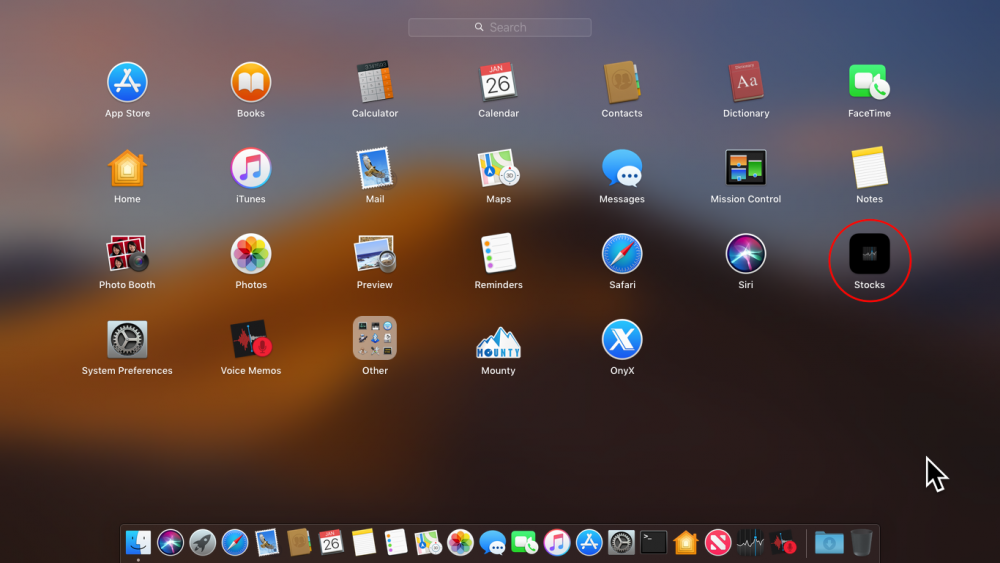Launch FaceTime from the Launchpad grid
The width and height of the screenshot is (1000, 563).
pyautogui.click(x=869, y=82)
